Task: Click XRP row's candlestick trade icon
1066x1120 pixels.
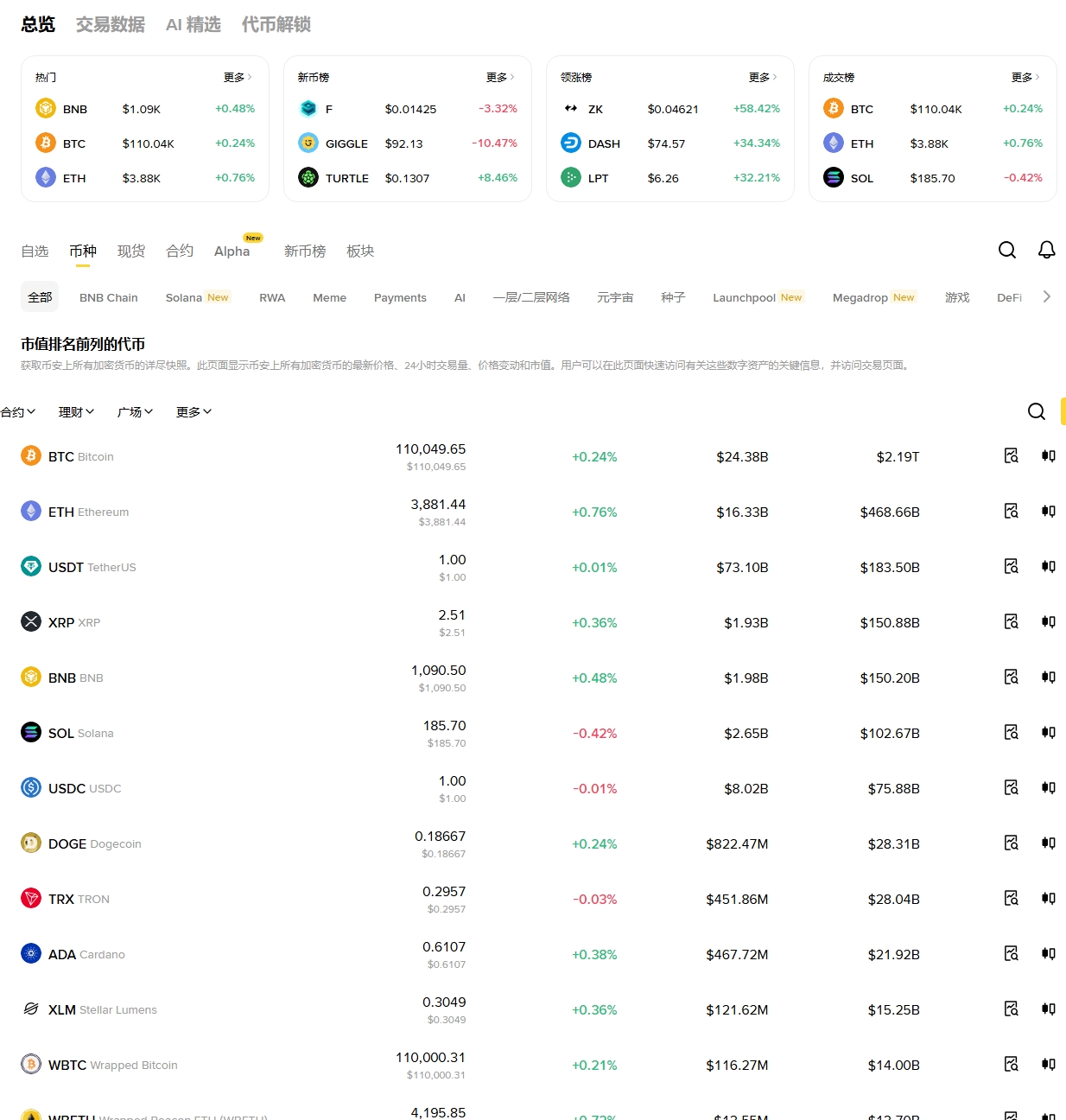Action: (1048, 621)
